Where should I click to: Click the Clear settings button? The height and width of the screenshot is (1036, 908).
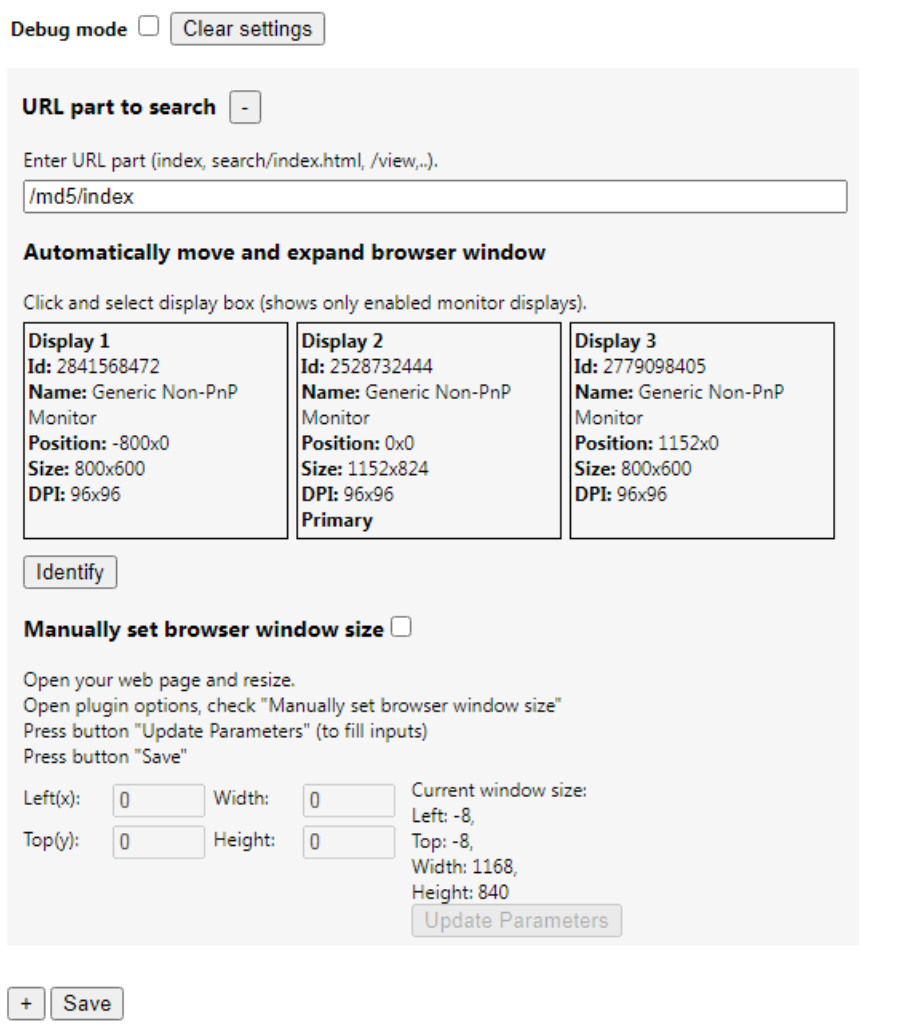click(247, 29)
